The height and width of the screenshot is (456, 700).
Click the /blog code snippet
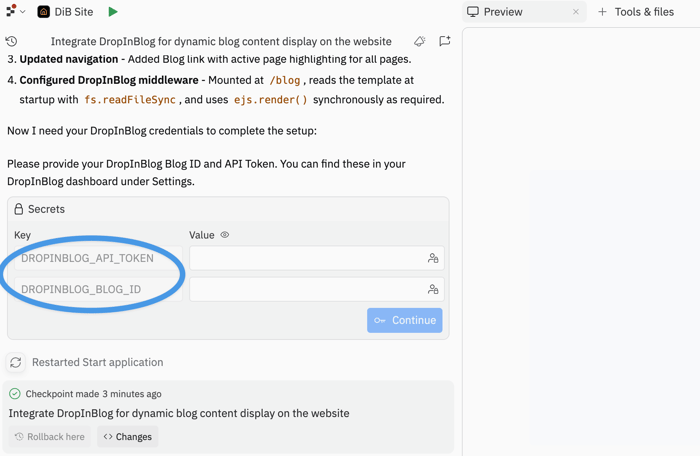(285, 80)
